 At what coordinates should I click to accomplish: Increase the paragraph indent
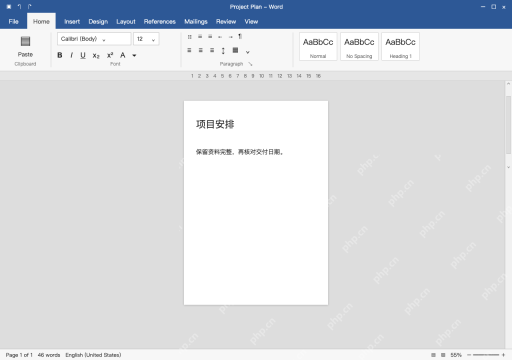(230, 37)
